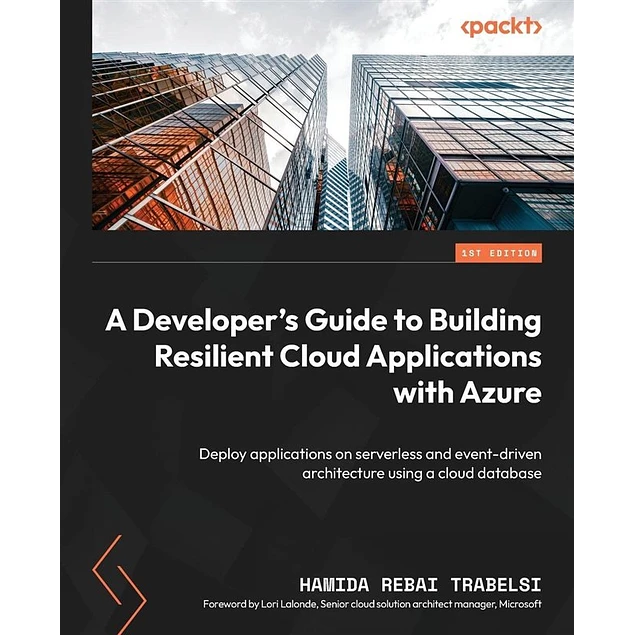The height and width of the screenshot is (635, 635).
Task: Click the thin line left of the edition badge
Action: coord(270,262)
